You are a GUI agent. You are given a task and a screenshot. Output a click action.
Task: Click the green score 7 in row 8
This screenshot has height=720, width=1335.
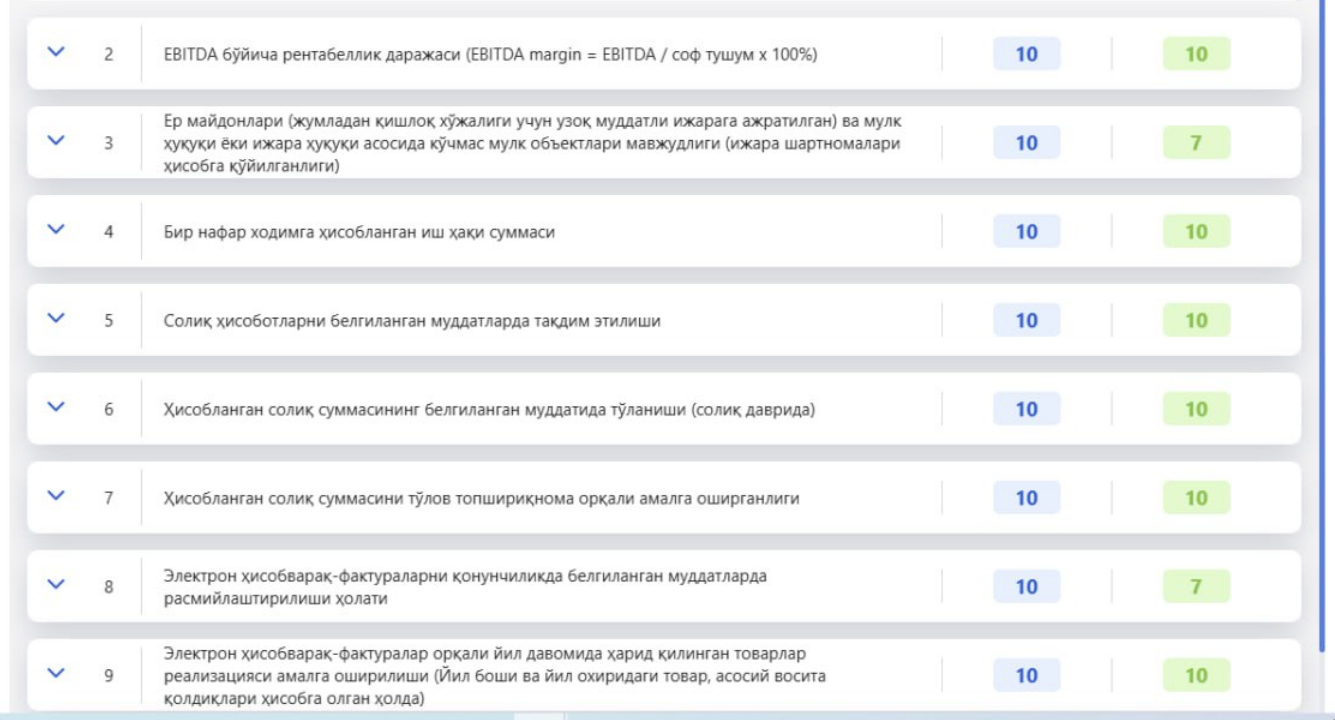click(1196, 587)
